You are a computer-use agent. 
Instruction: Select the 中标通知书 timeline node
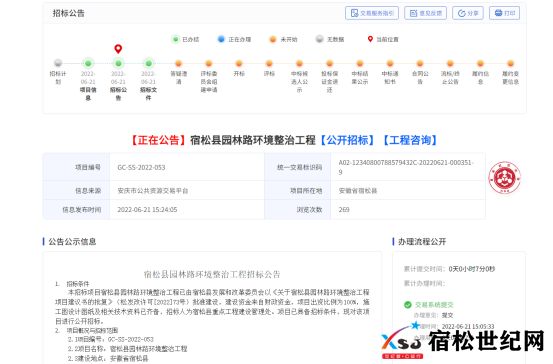coord(390,63)
